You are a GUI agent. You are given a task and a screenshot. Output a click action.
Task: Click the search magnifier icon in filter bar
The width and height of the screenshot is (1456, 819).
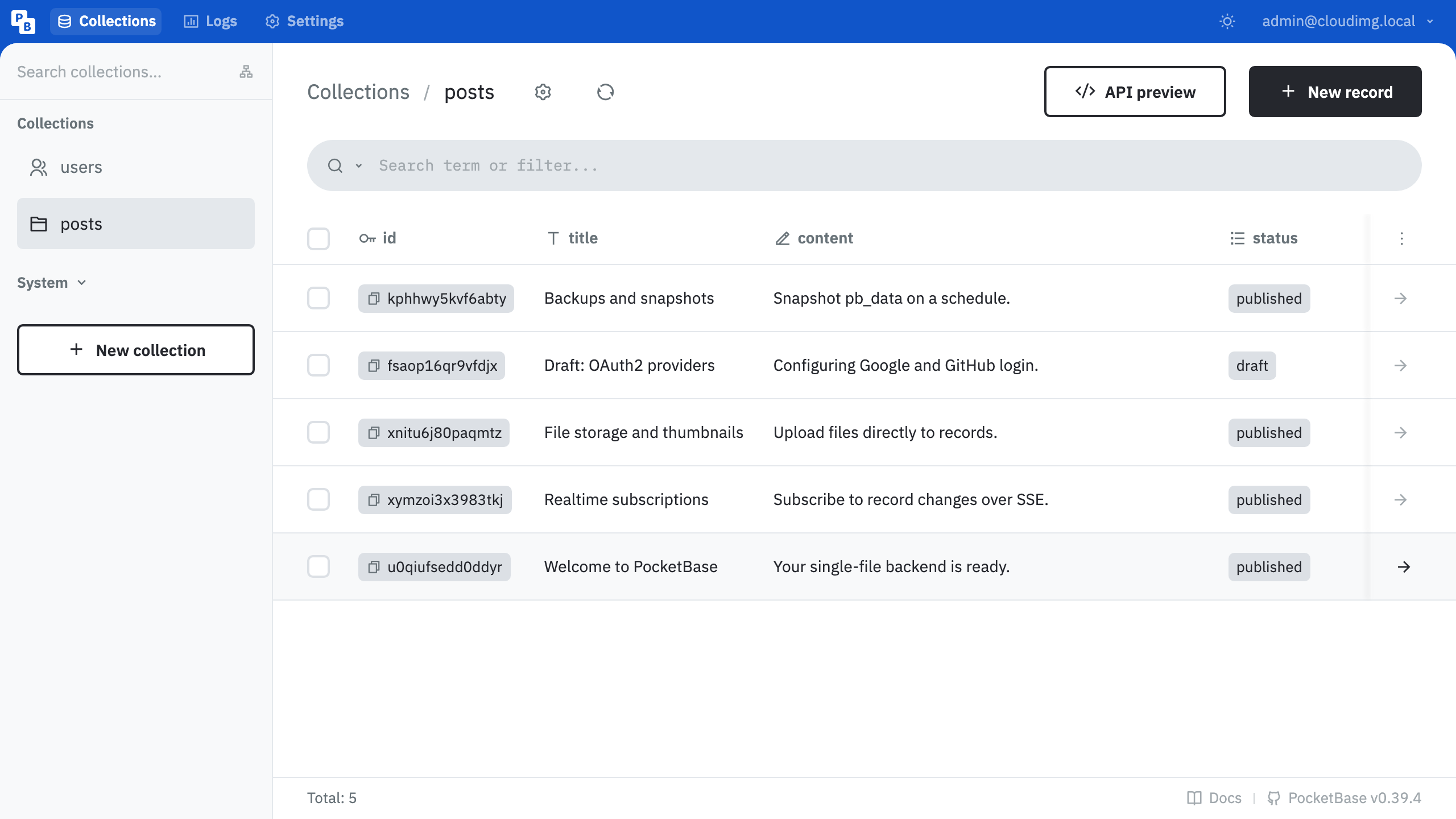335,166
